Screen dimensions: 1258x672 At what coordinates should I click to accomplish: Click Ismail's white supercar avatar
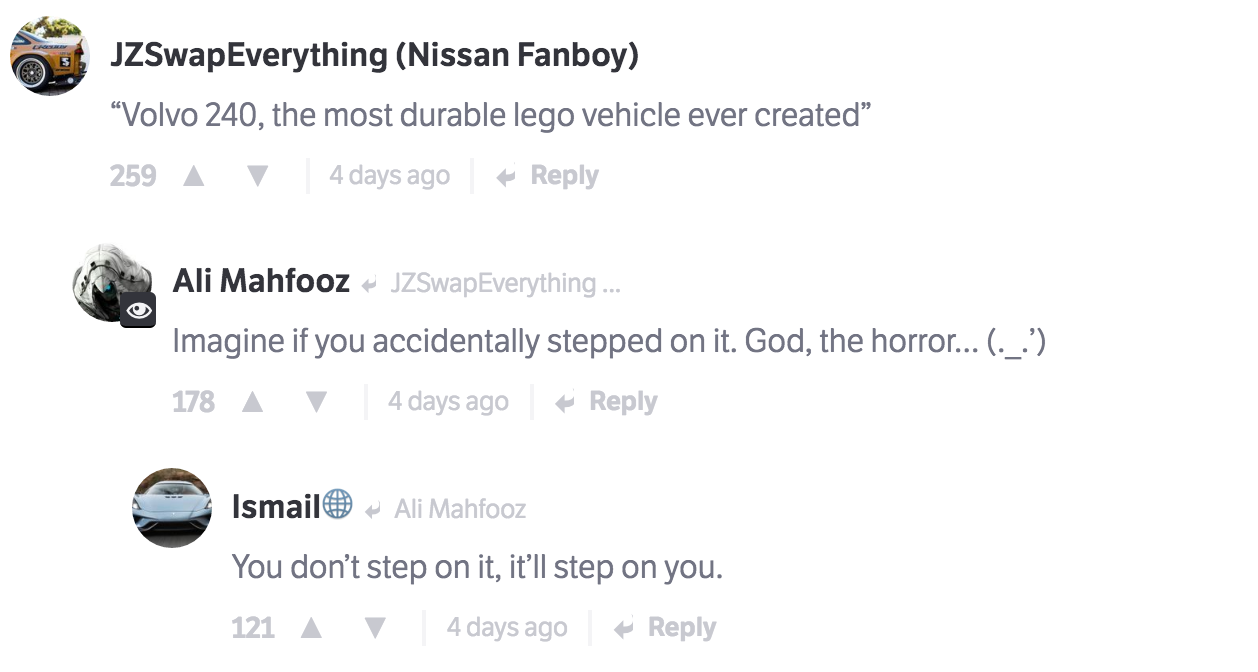(x=172, y=507)
